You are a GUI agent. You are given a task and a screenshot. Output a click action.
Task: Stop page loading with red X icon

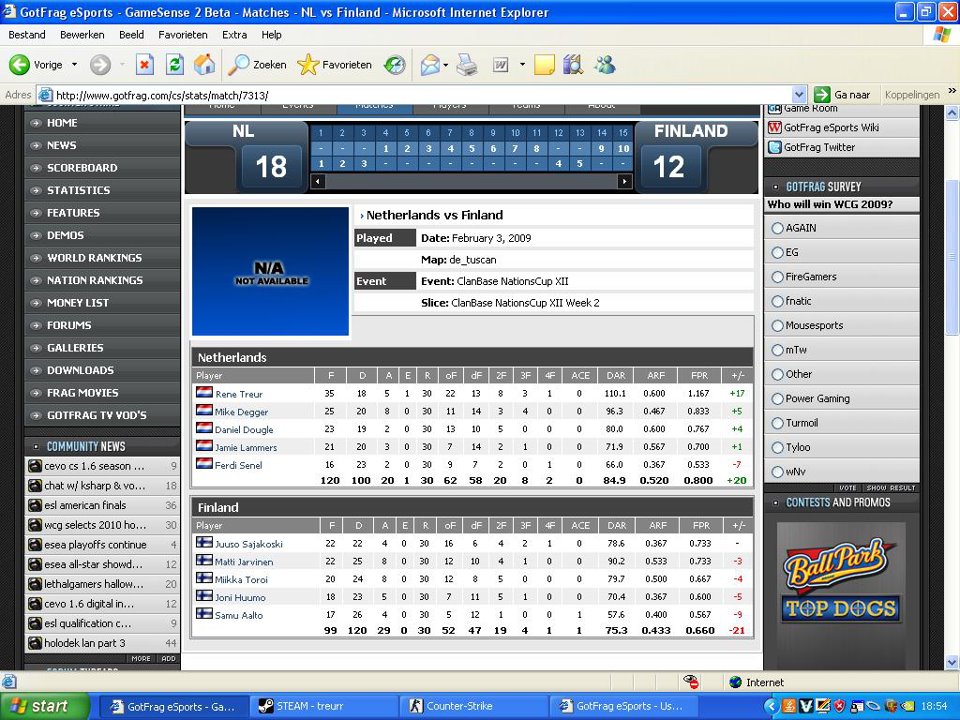tap(144, 64)
